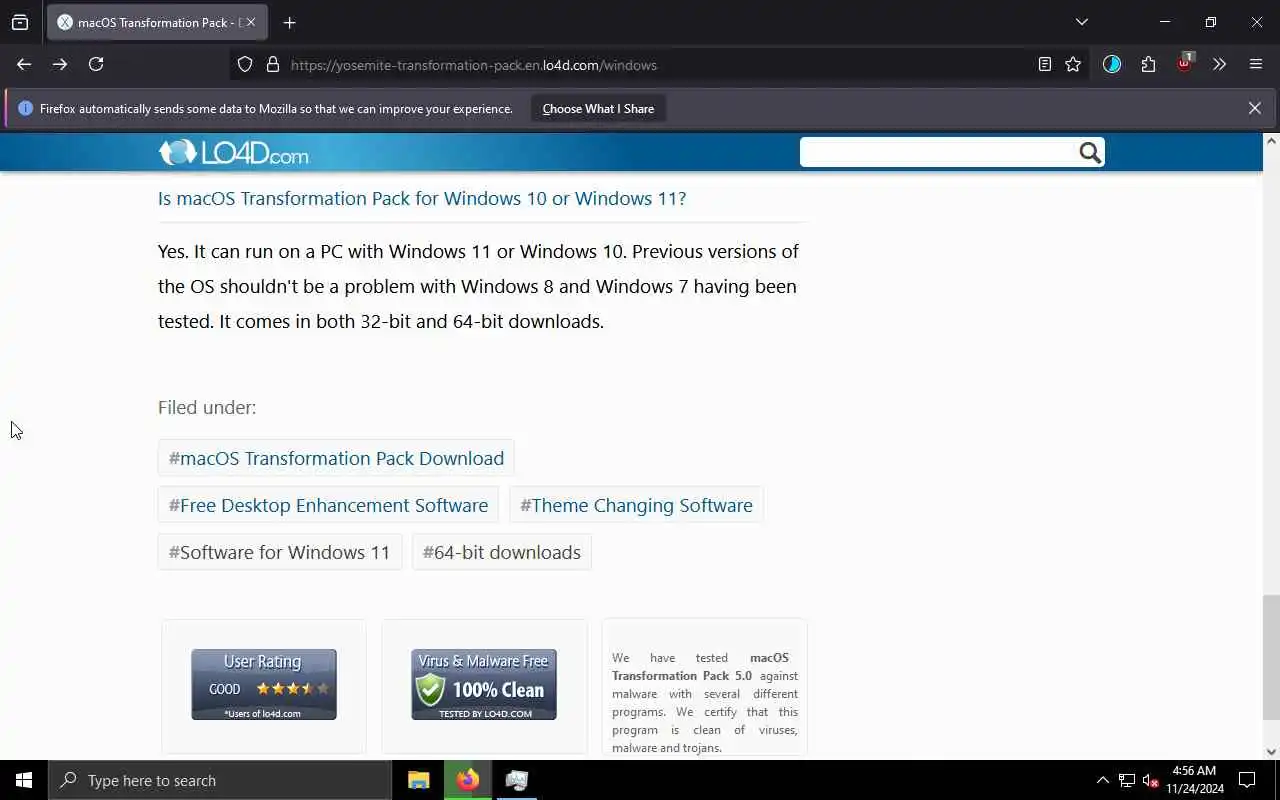1280x800 pixels.
Task: Open the network status tray icon
Action: 1127,780
